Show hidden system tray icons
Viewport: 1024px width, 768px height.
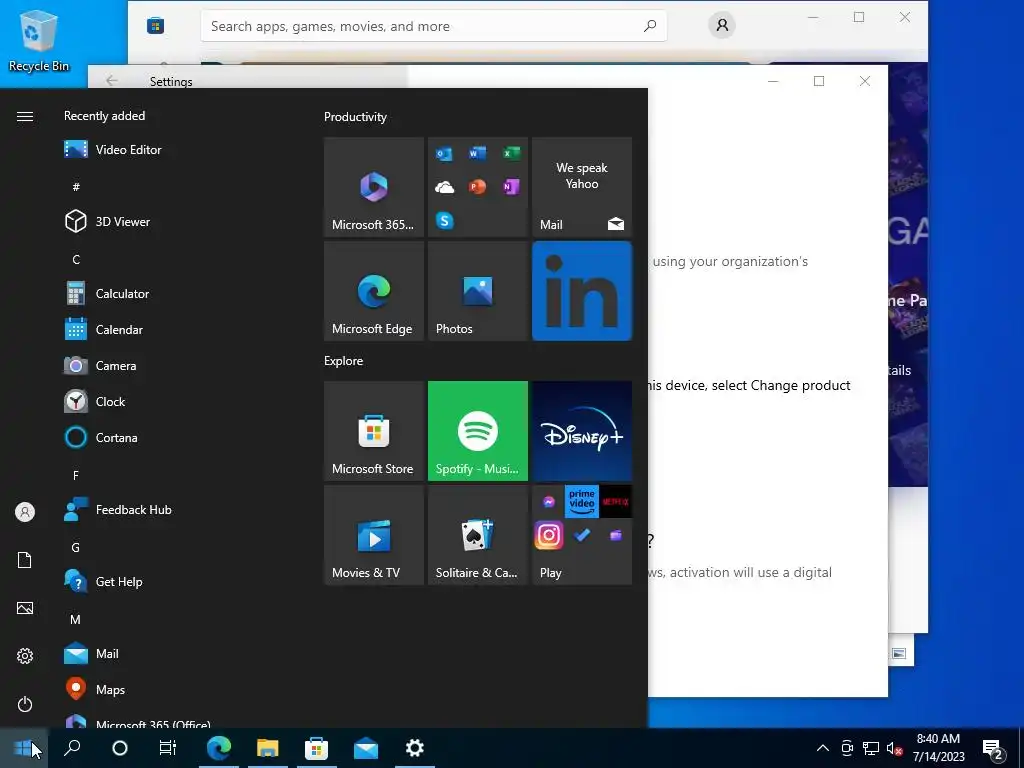823,748
